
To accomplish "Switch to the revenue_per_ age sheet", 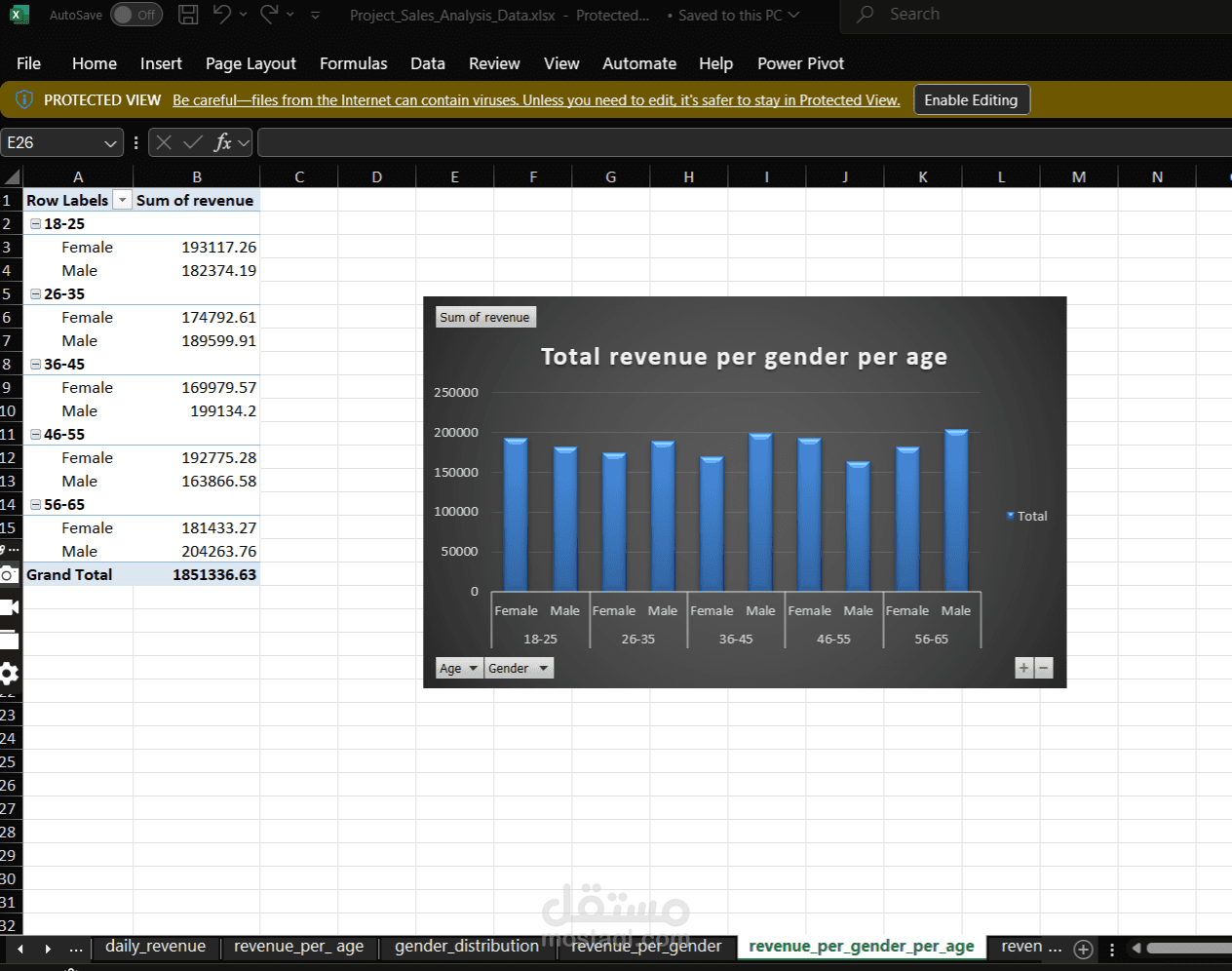I will [299, 946].
